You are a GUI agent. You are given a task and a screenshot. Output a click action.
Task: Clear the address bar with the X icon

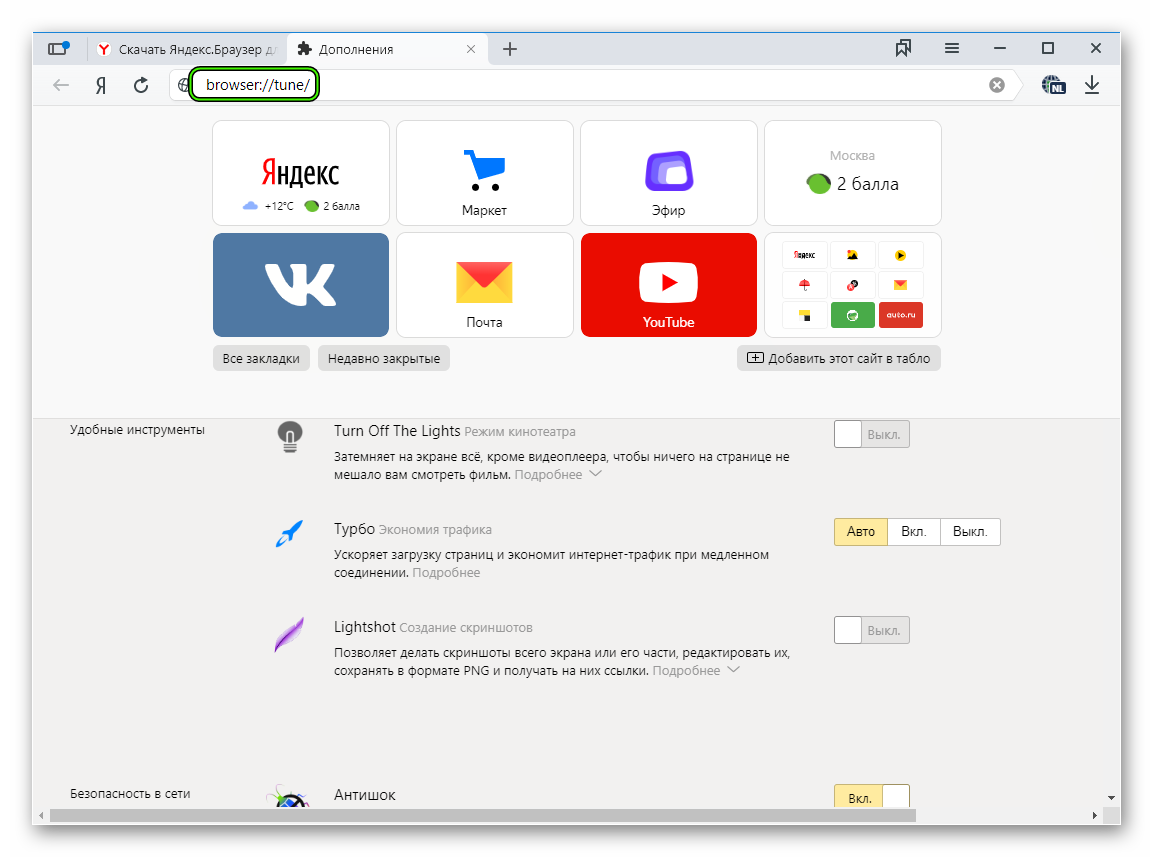(996, 85)
